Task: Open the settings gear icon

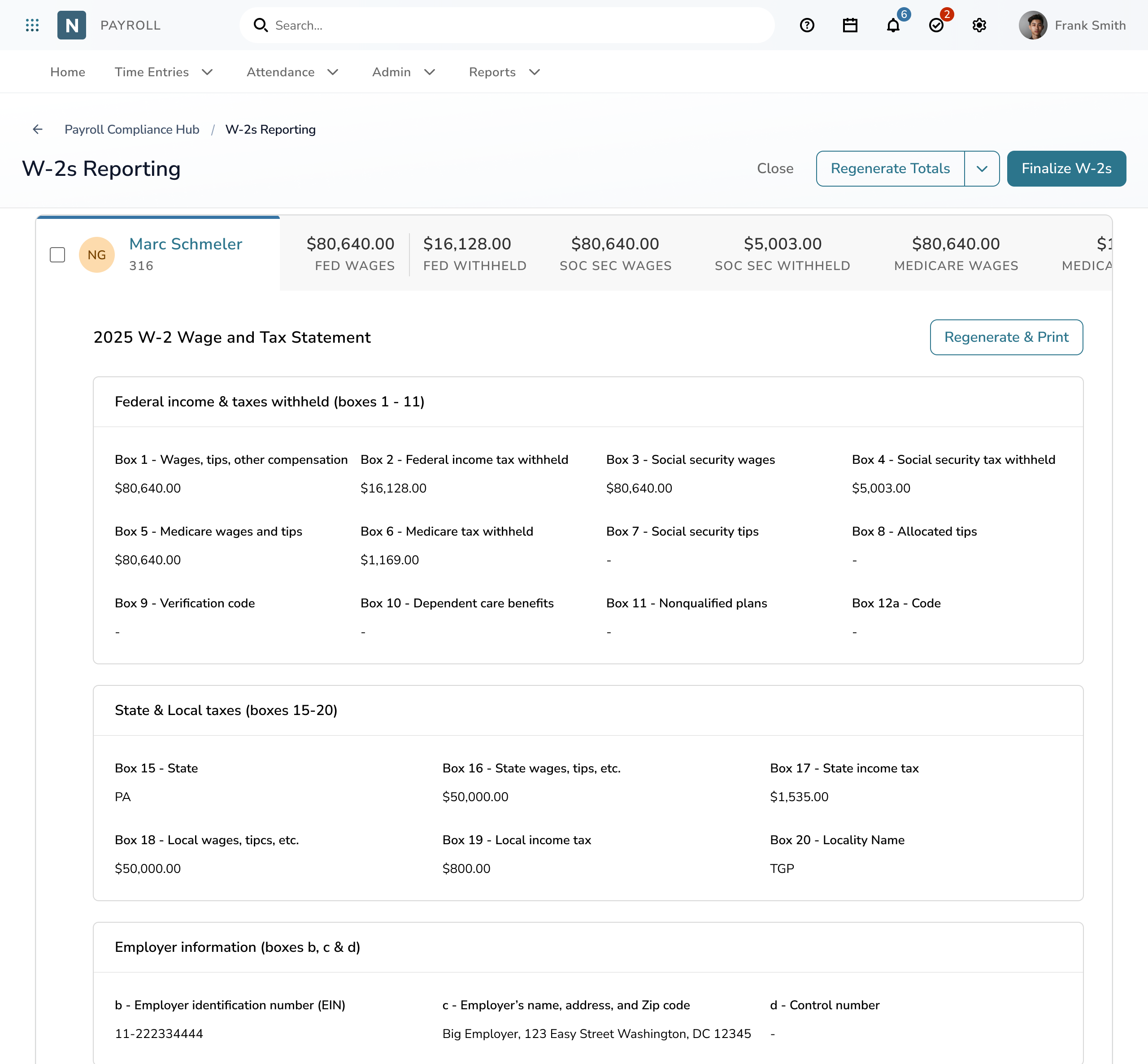Action: point(979,25)
